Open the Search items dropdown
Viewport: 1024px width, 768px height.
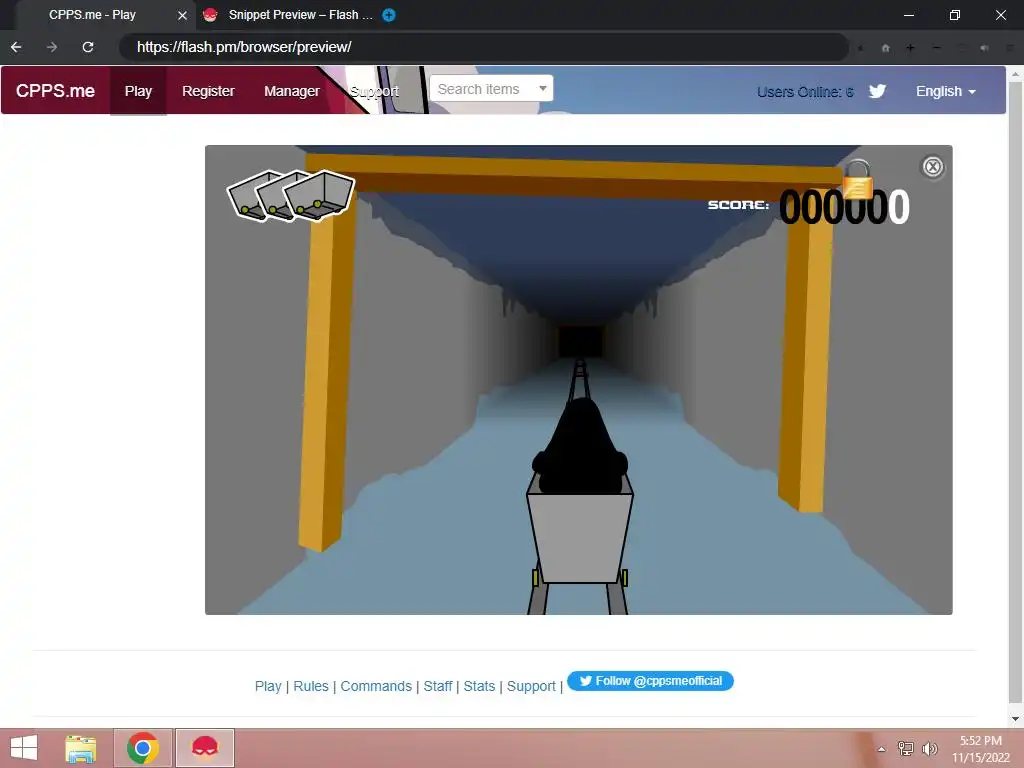(491, 89)
